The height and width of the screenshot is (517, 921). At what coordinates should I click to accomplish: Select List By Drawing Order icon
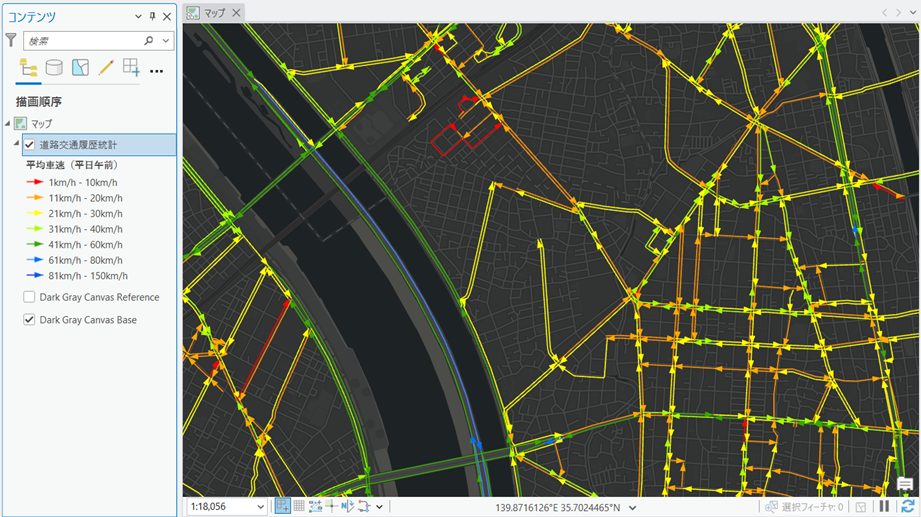pyautogui.click(x=29, y=68)
